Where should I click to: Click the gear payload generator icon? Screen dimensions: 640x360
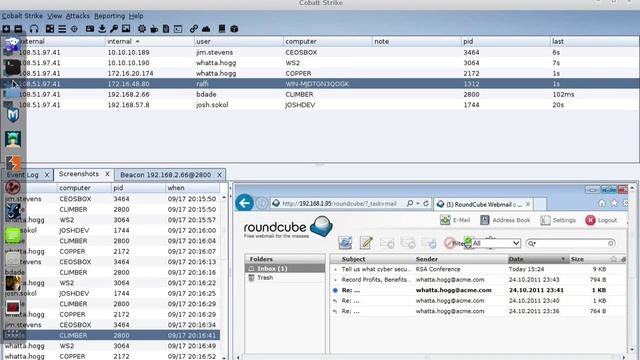[142, 29]
